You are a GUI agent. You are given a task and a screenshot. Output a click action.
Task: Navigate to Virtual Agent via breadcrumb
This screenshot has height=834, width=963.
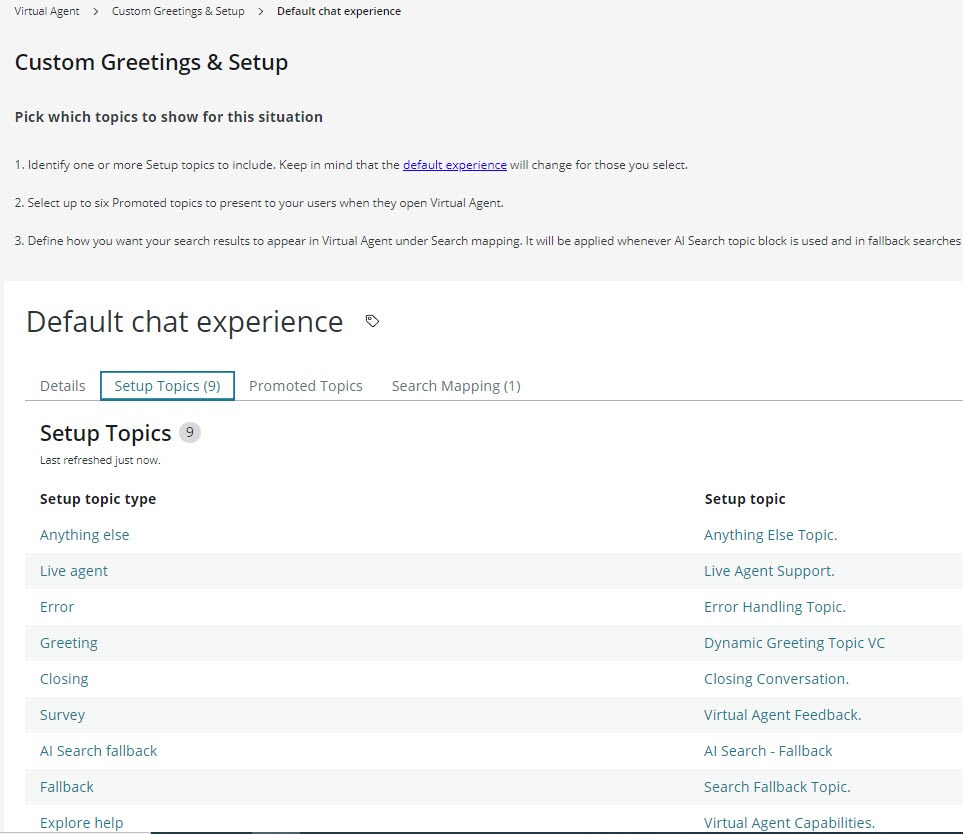point(45,11)
